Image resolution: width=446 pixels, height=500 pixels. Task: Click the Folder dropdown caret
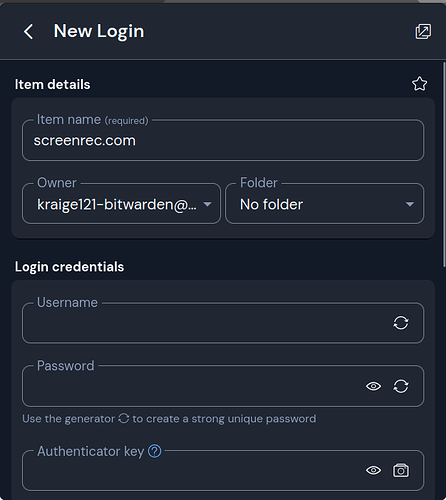[x=410, y=204]
